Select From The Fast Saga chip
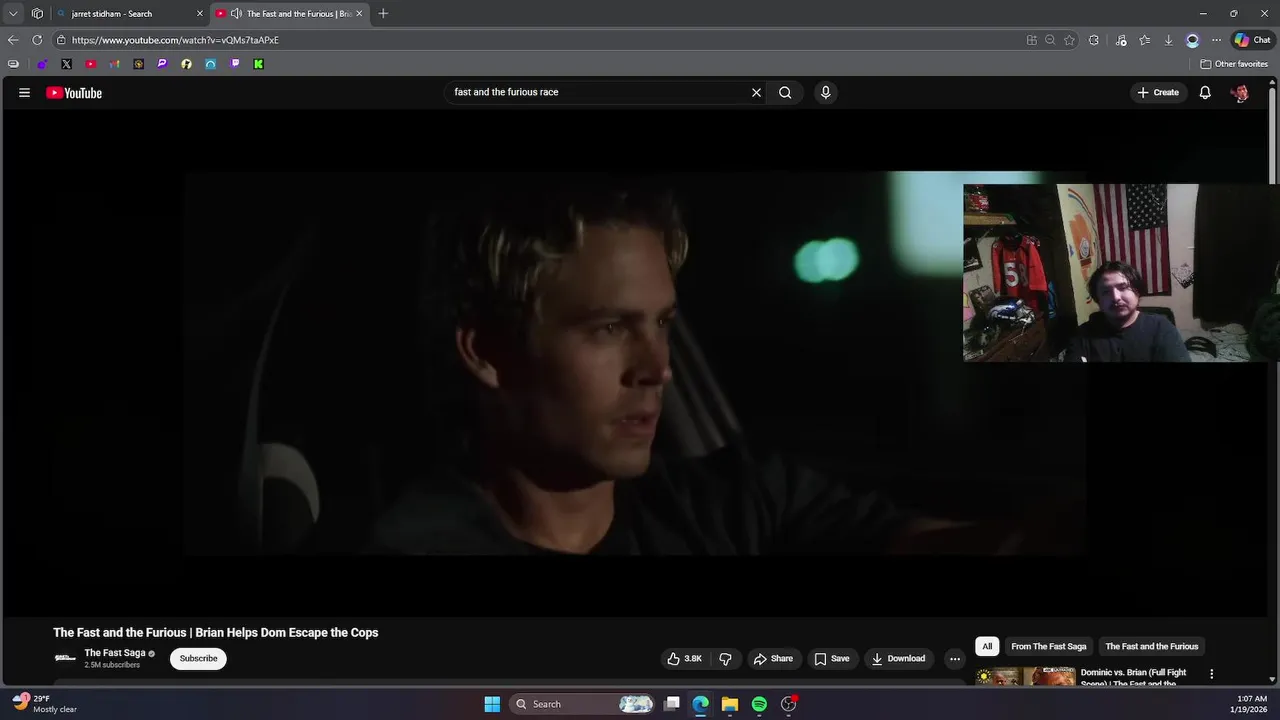The width and height of the screenshot is (1280, 720). 1048,646
